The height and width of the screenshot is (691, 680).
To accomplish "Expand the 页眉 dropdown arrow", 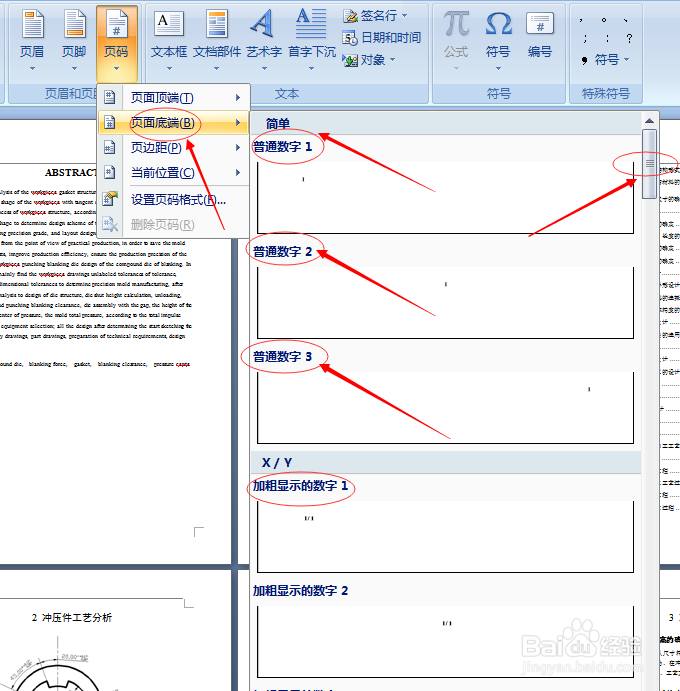I will [32, 68].
